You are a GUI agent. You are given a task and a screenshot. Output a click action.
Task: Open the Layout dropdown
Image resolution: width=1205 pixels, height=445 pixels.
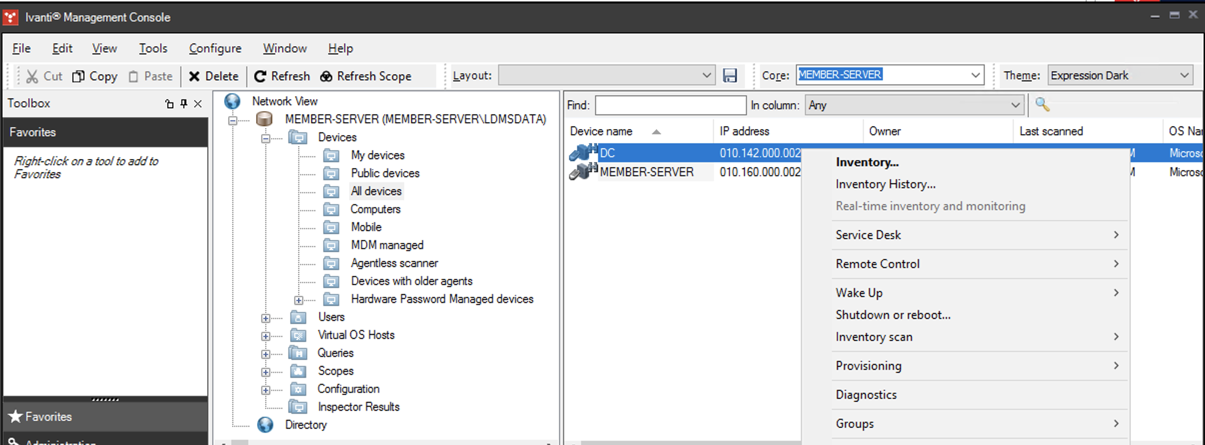[x=707, y=76]
